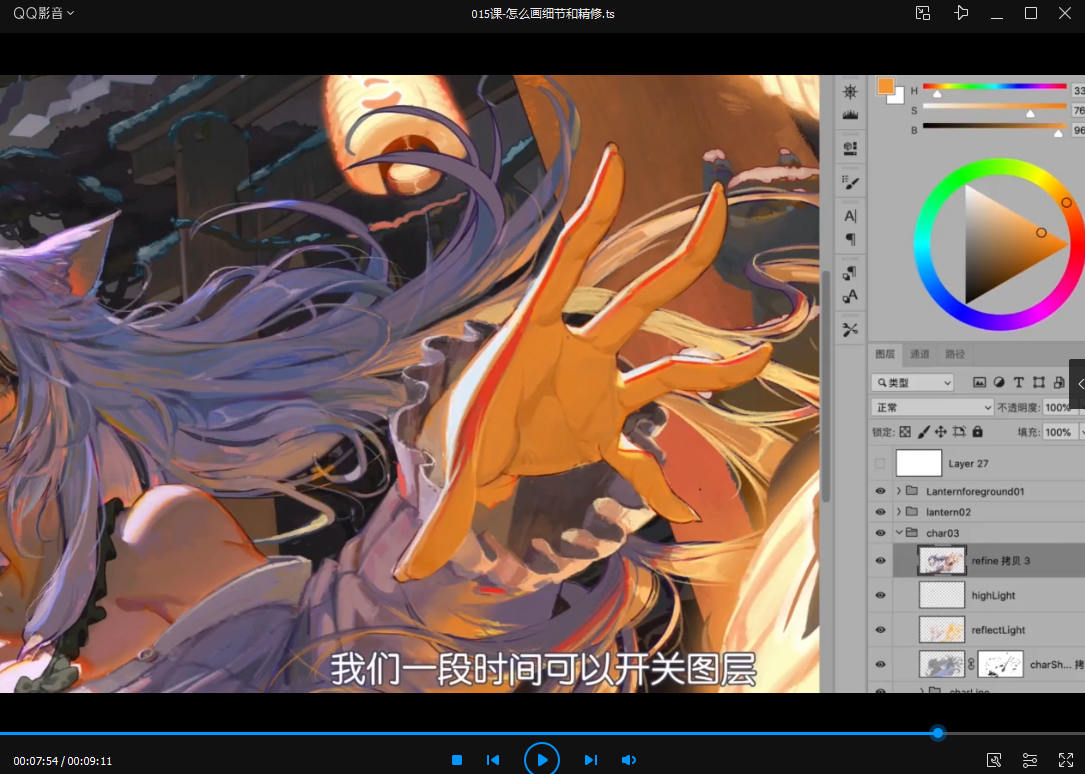Open the QQ影音 main menu
The image size is (1085, 774).
point(43,13)
